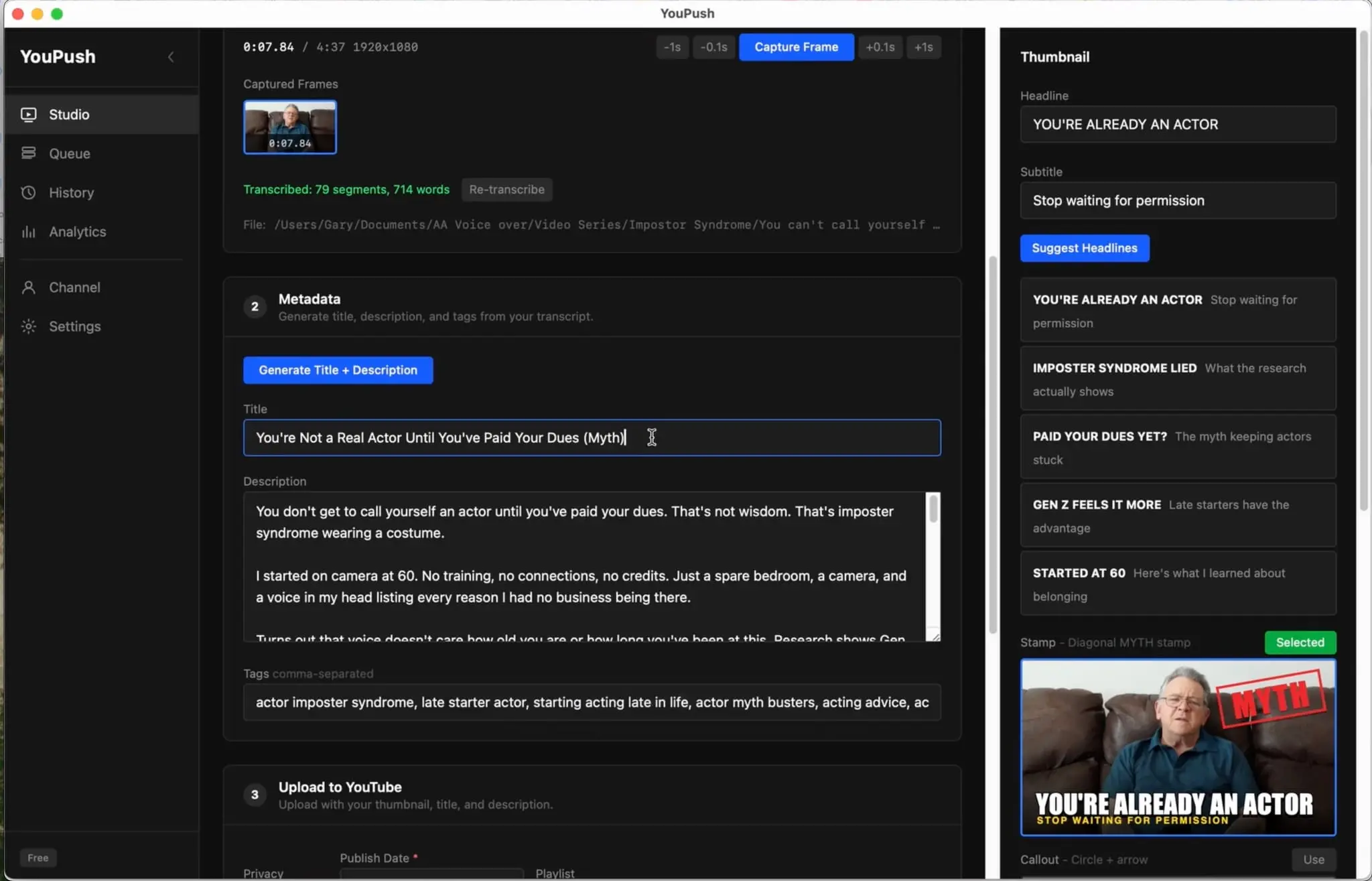Go to the Settings menu item
Viewport: 1372px width, 881px height.
click(102, 326)
